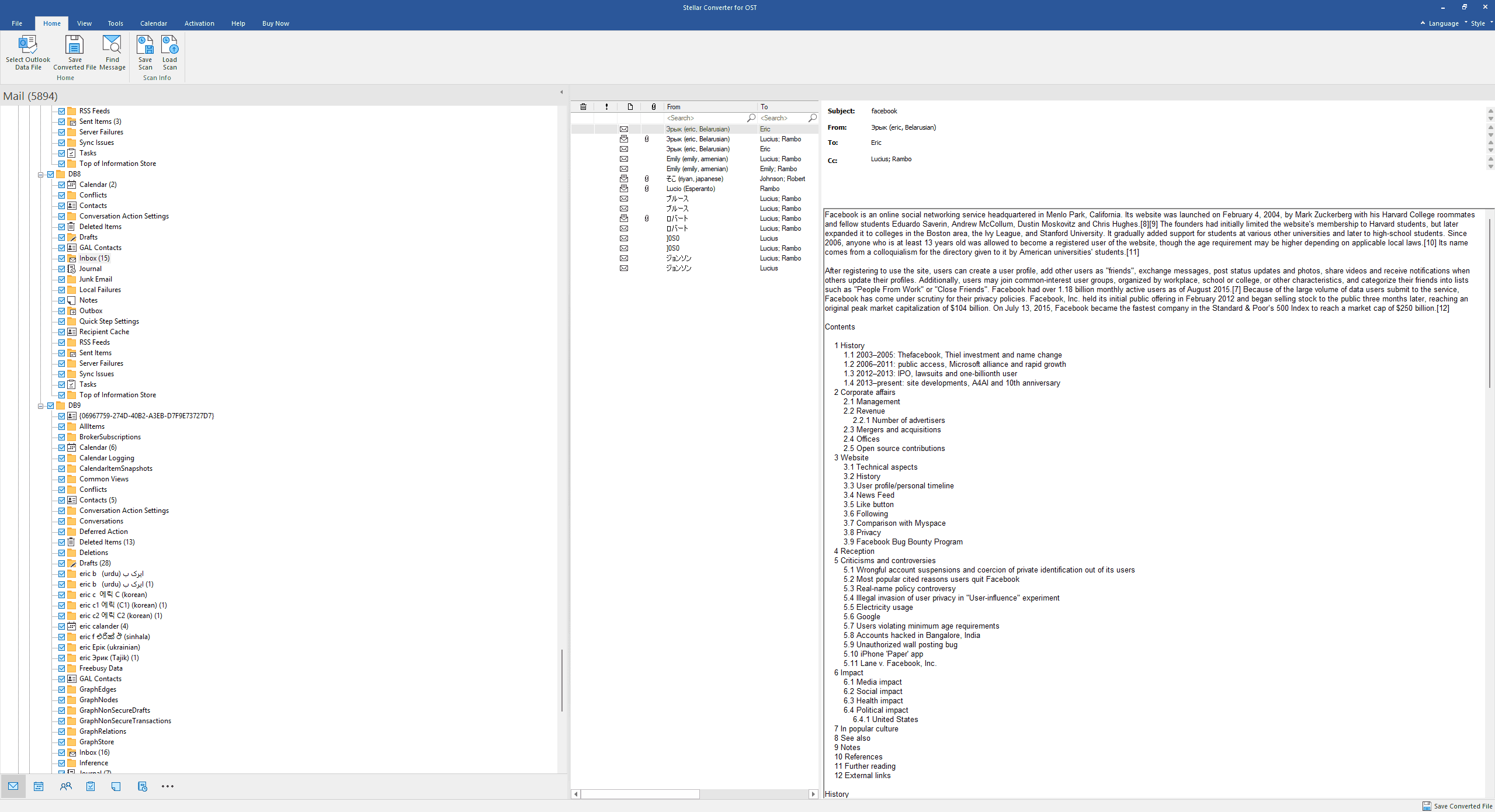Click Load Scan icon

169,45
